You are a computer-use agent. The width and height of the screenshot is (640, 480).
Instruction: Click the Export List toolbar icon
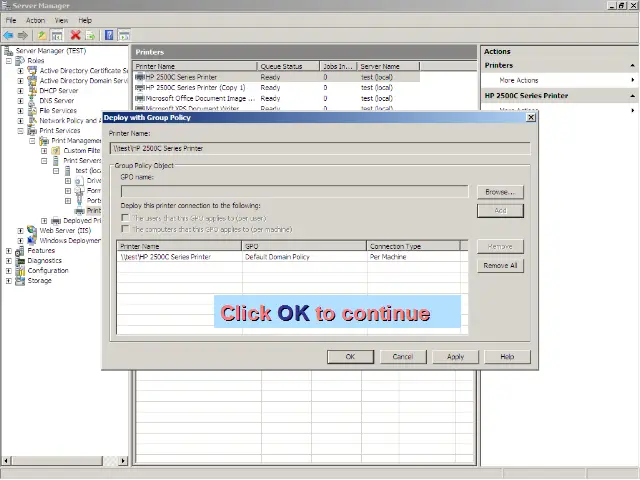[90, 36]
